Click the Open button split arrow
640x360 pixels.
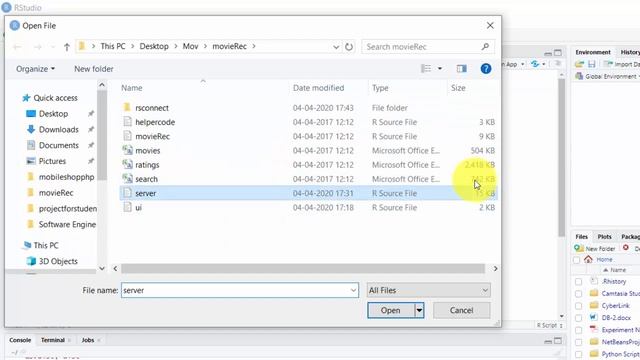pos(419,310)
